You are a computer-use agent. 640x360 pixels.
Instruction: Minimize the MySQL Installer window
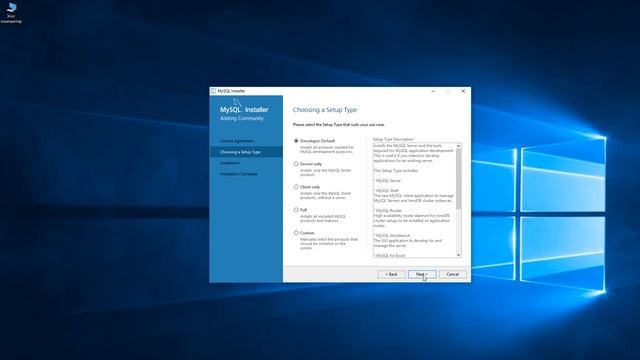(433, 91)
